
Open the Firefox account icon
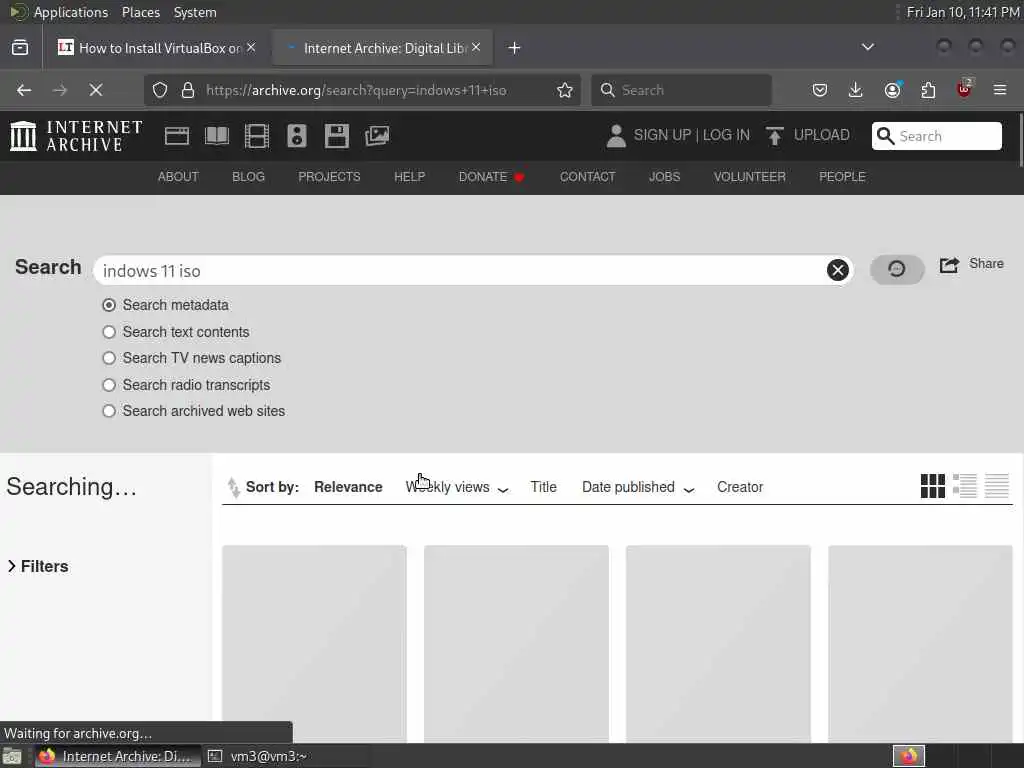[x=892, y=90]
